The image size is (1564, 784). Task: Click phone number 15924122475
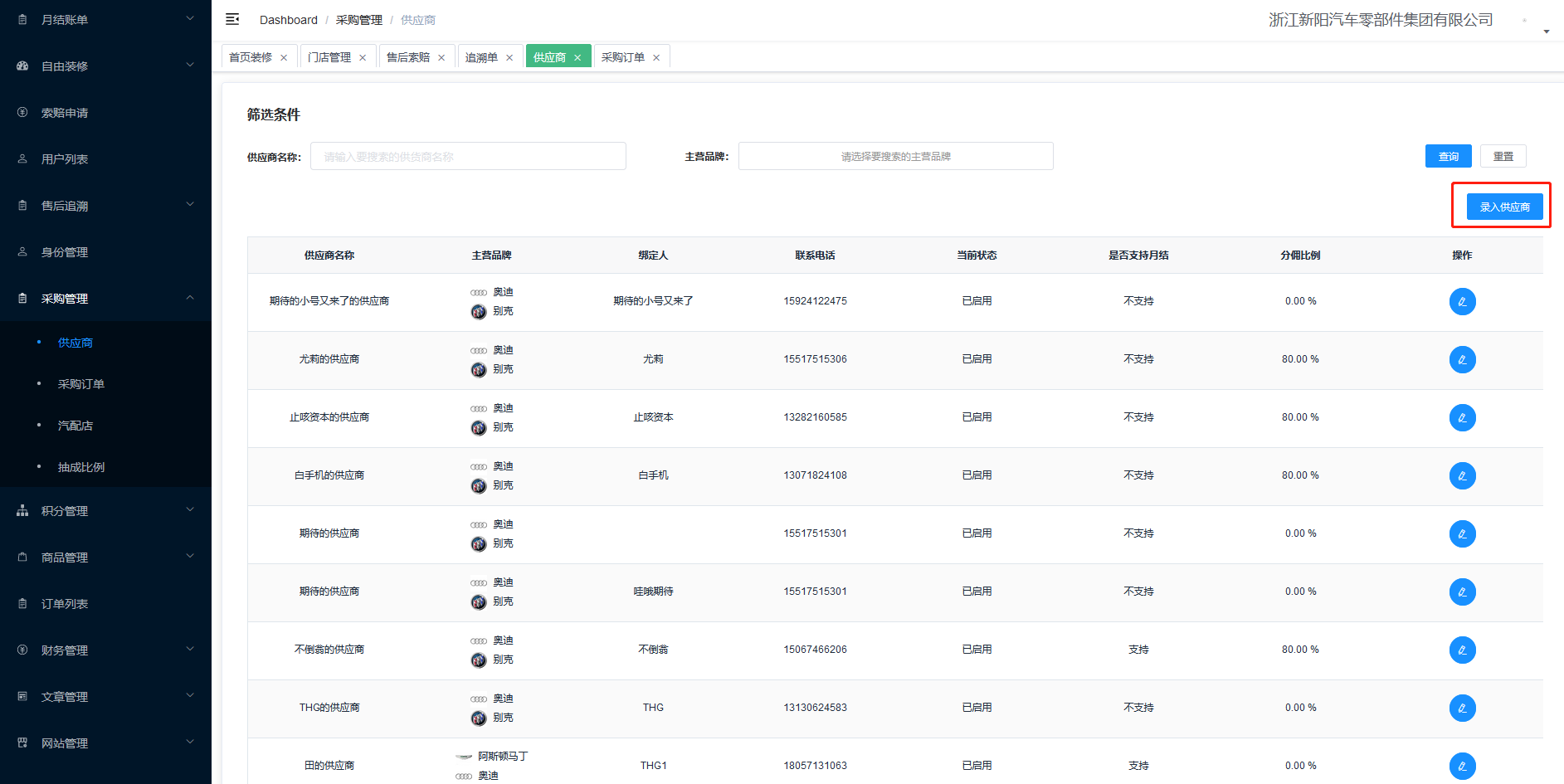point(815,301)
